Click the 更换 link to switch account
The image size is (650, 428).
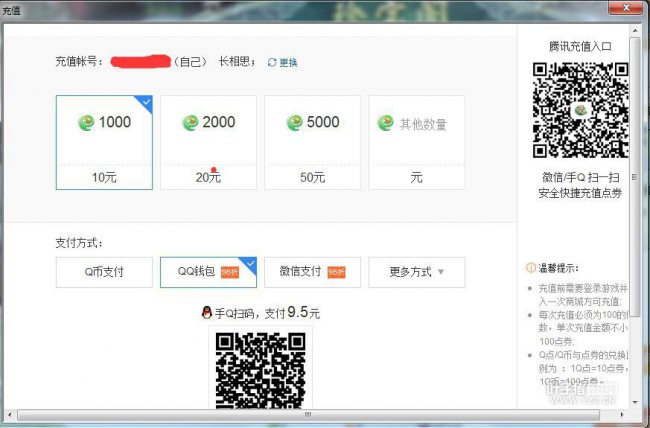coord(288,62)
